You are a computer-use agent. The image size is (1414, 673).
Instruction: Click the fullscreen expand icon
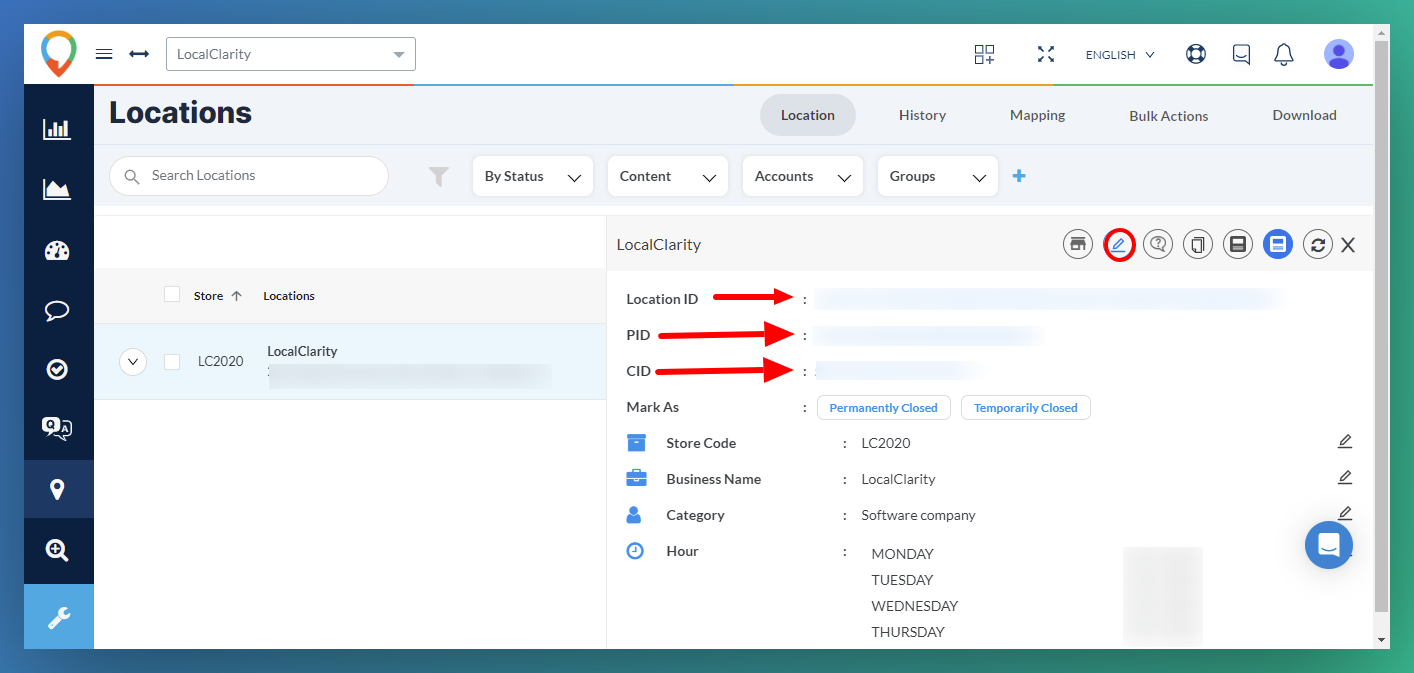pos(1046,54)
